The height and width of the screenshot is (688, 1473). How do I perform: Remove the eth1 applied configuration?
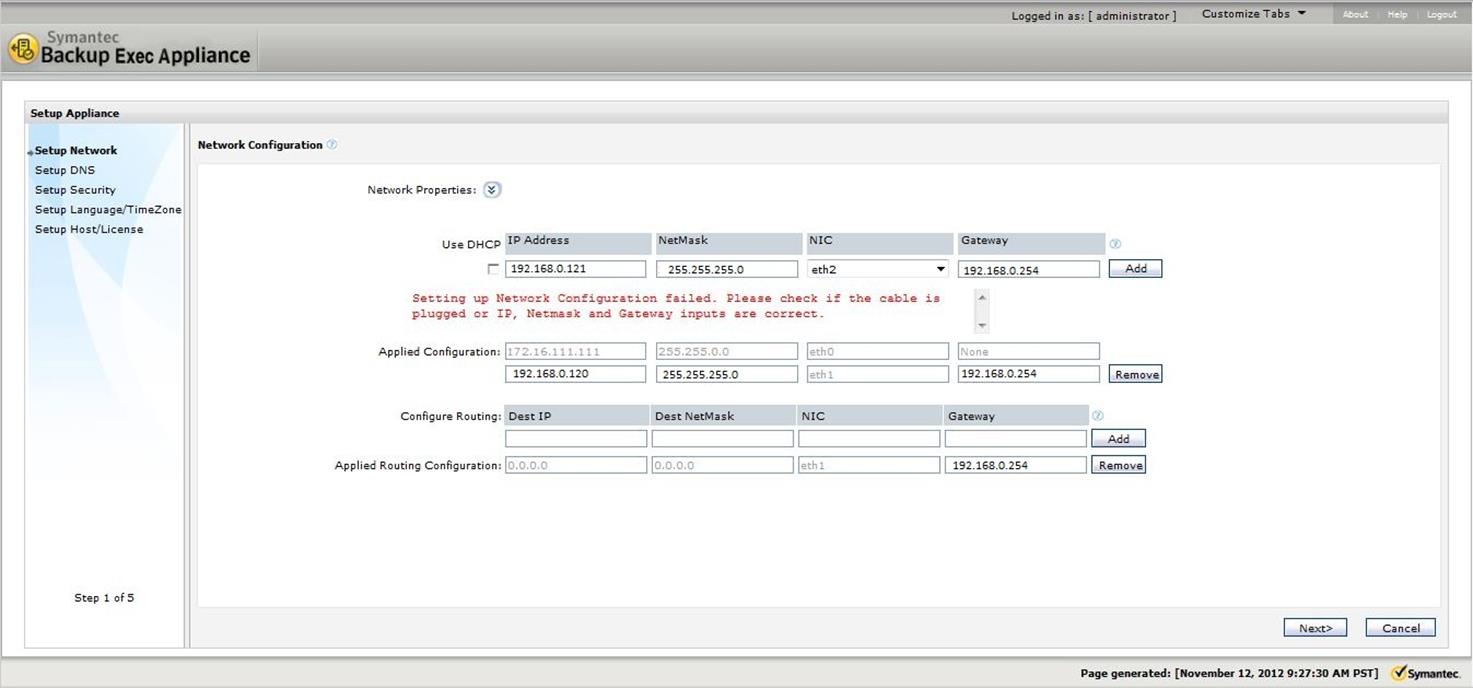pyautogui.click(x=1136, y=375)
